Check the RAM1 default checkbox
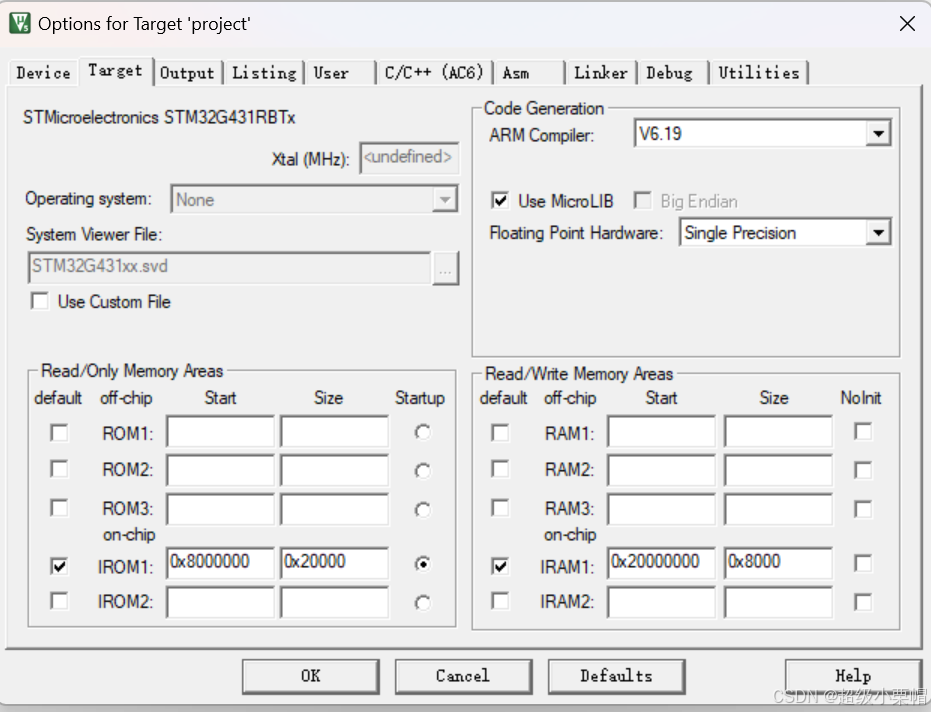Screen dimensions: 931x712 pos(500,432)
